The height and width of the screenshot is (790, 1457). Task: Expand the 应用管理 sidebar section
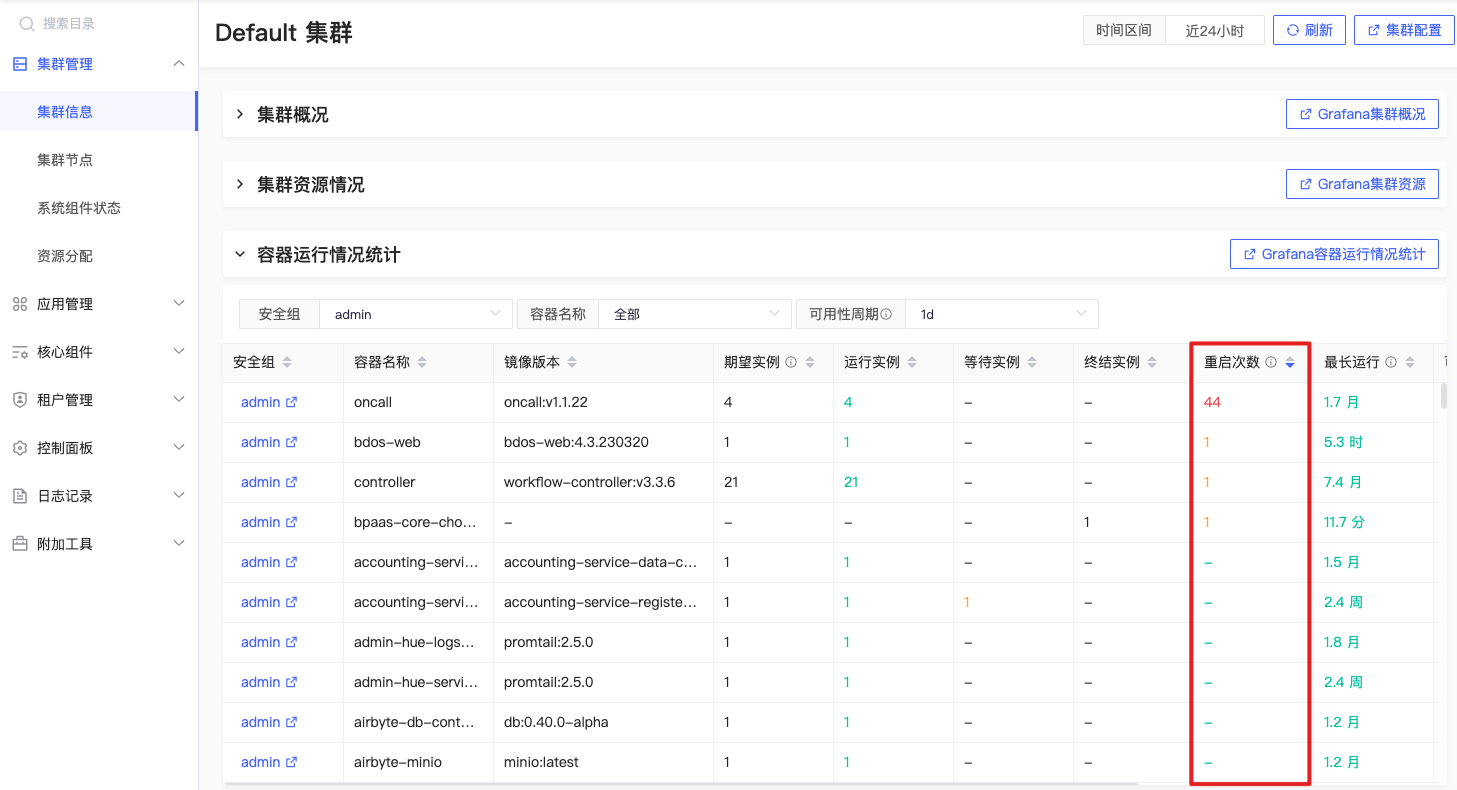(x=179, y=304)
